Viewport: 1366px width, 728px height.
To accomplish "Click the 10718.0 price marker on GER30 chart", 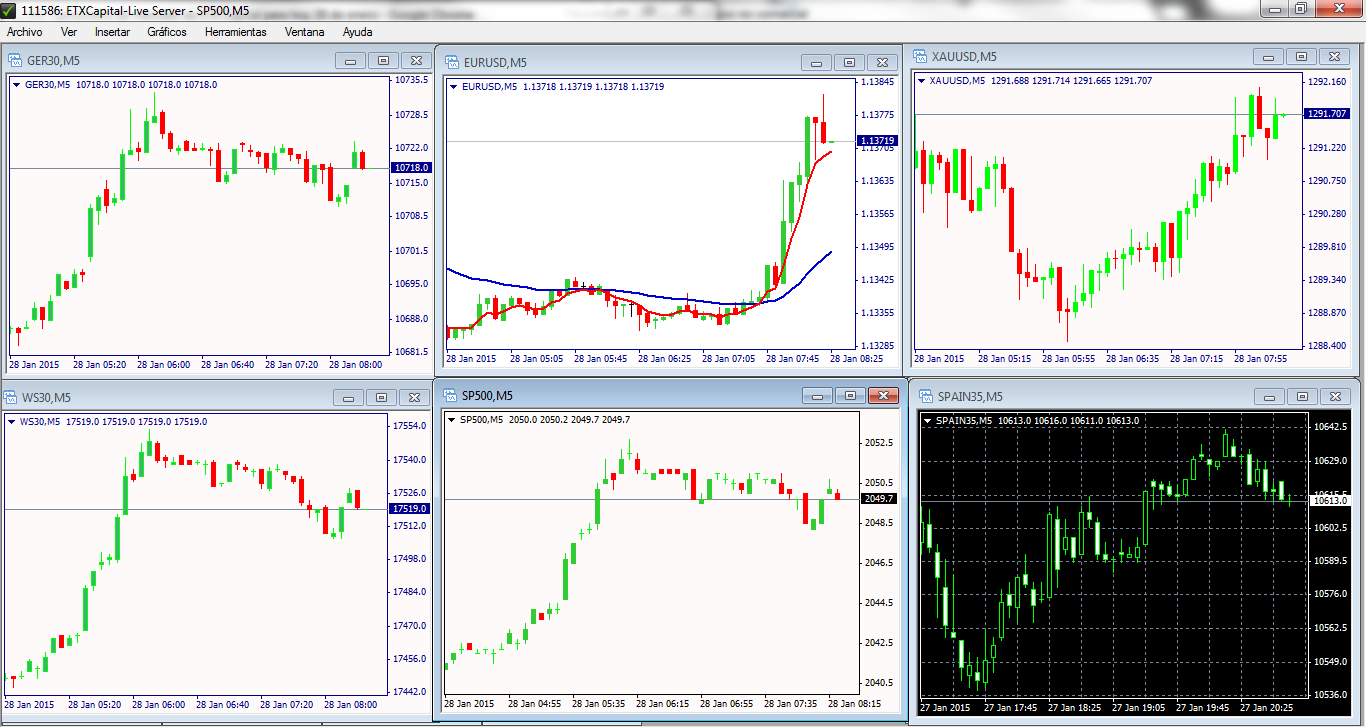I will click(x=411, y=168).
